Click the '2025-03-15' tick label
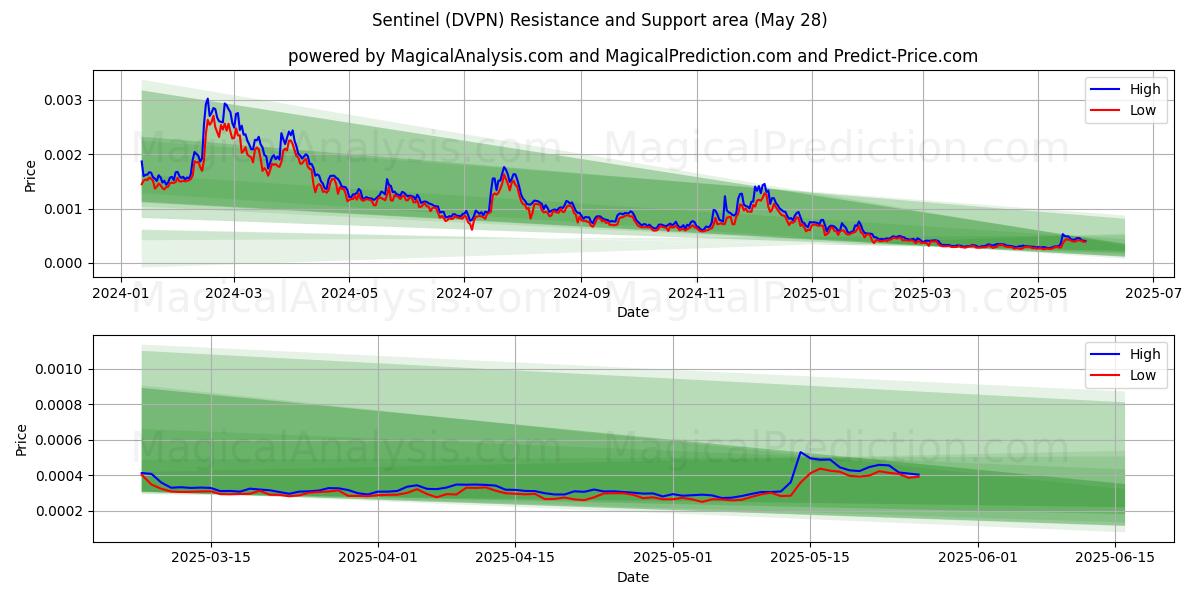 (x=211, y=558)
